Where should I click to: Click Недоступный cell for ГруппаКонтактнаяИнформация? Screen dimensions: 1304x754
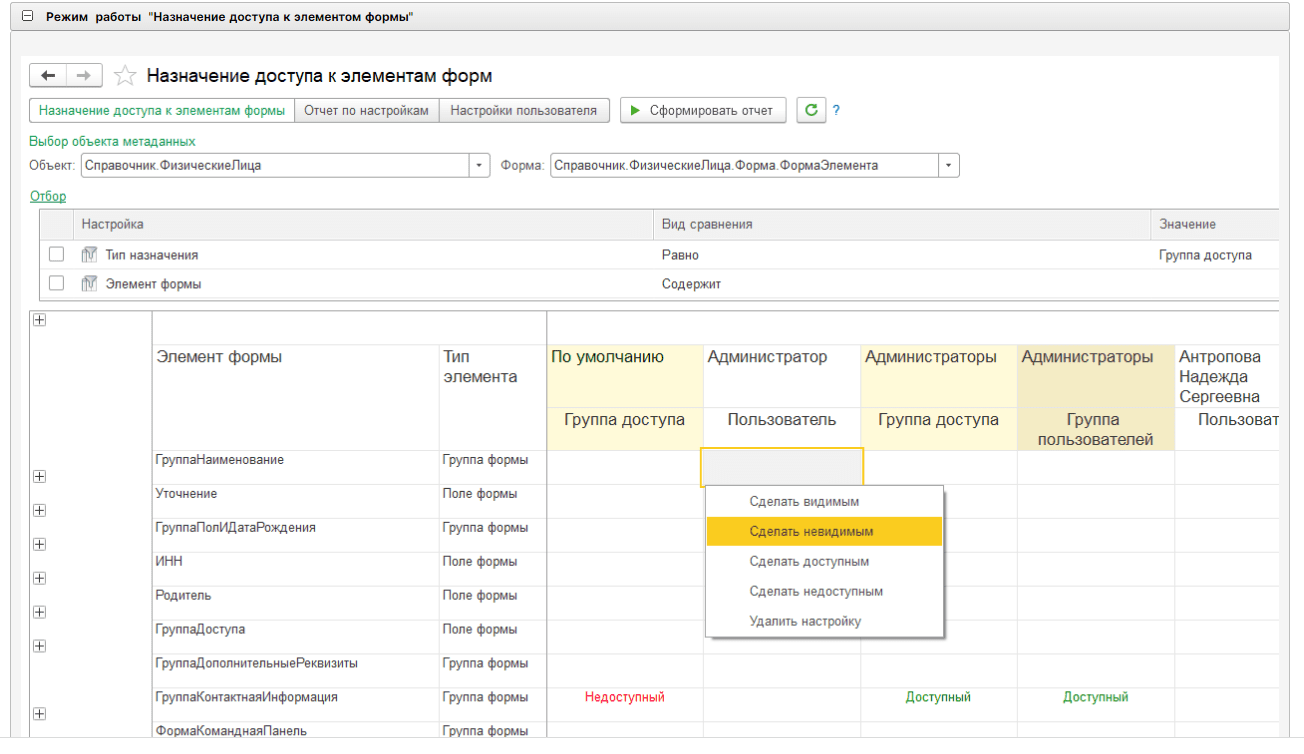point(625,697)
